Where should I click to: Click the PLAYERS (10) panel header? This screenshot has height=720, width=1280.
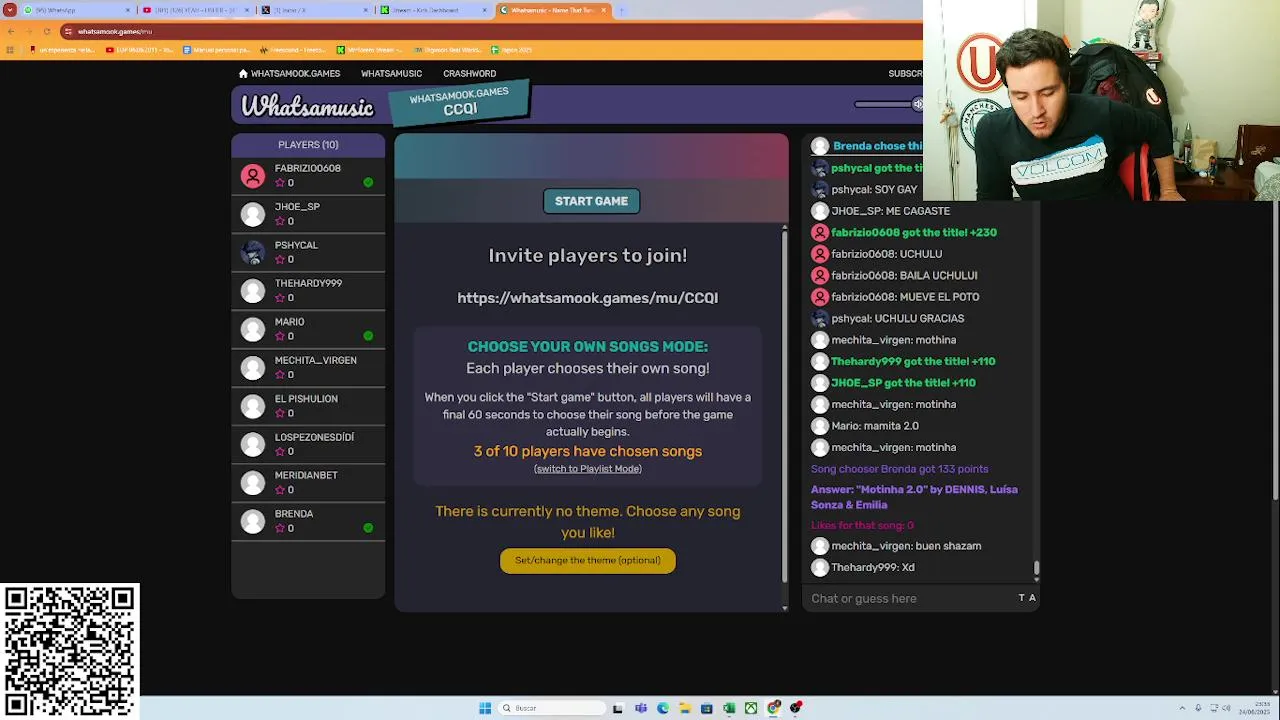tap(308, 145)
